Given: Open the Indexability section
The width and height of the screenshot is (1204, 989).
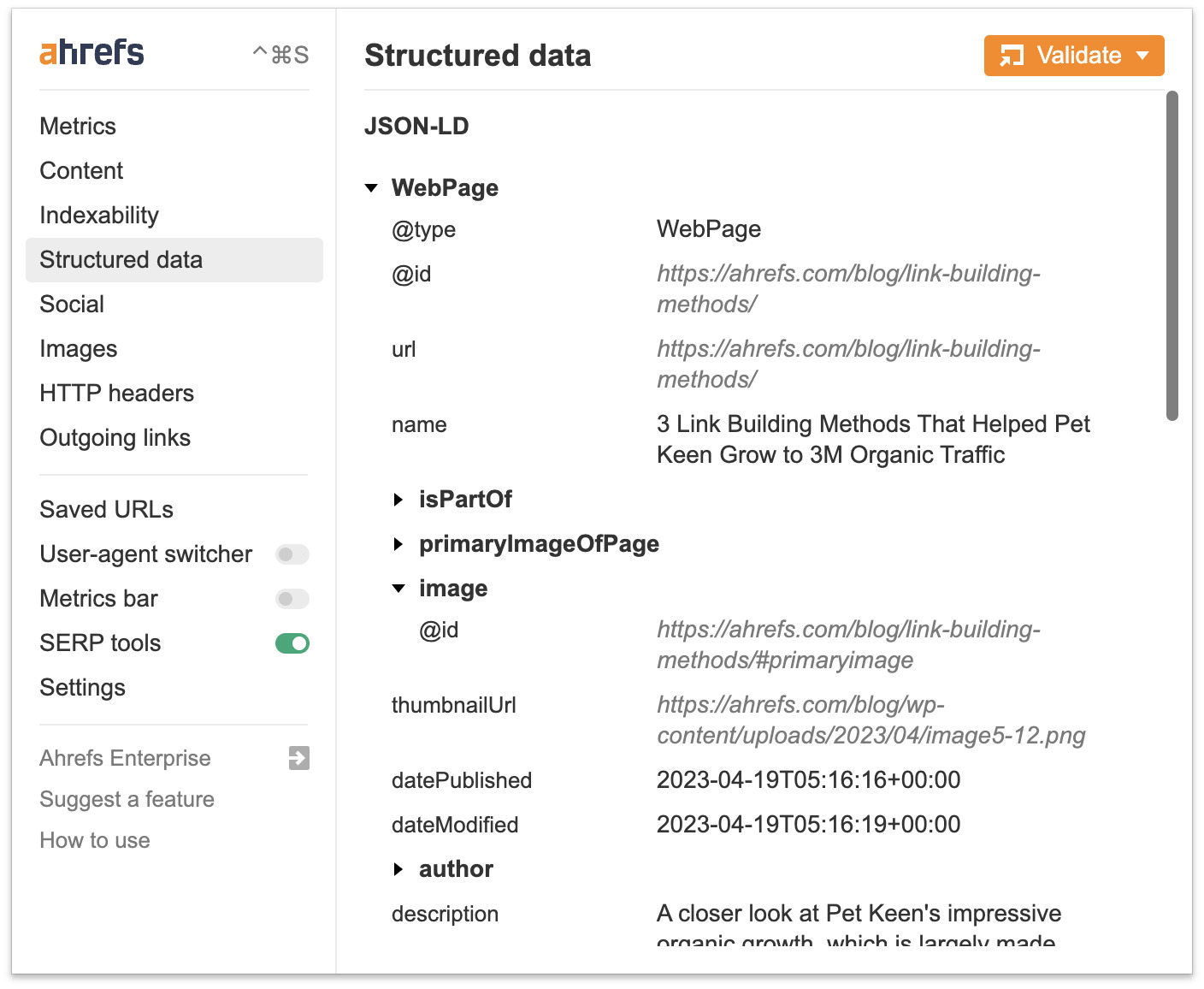Looking at the screenshot, I should (99, 216).
